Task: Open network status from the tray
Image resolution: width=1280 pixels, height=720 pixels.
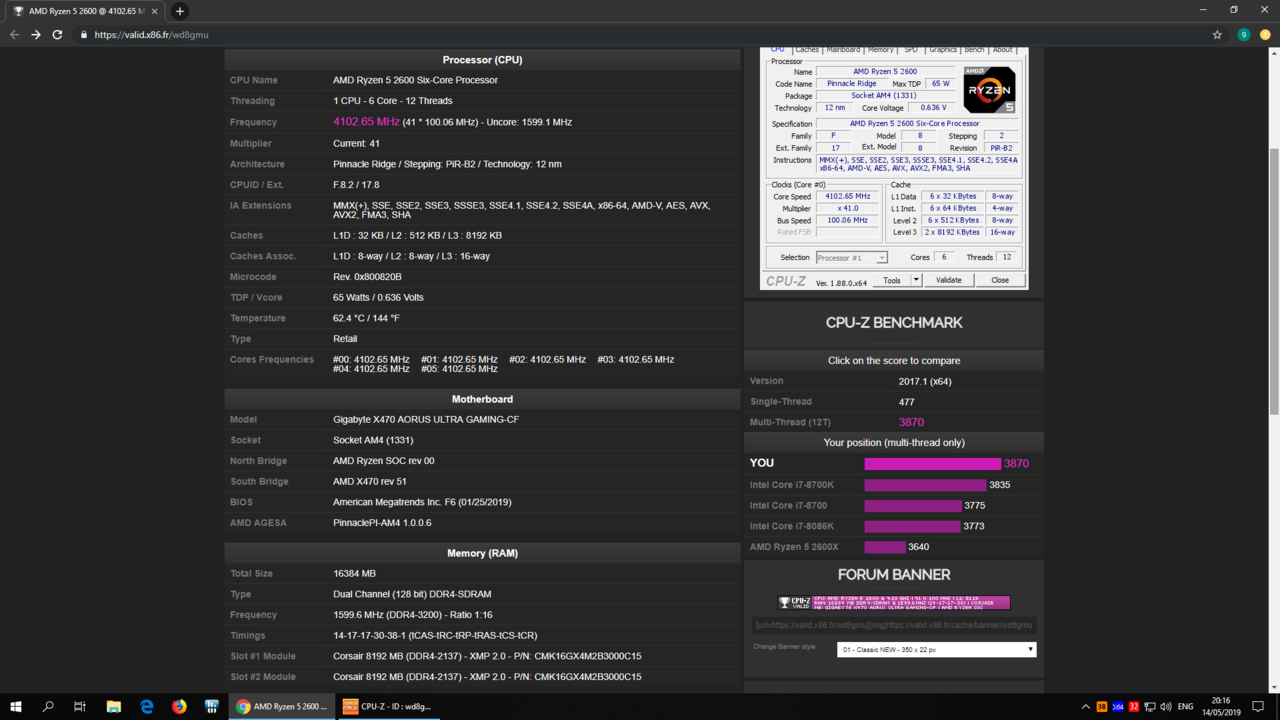Action: (1150, 707)
